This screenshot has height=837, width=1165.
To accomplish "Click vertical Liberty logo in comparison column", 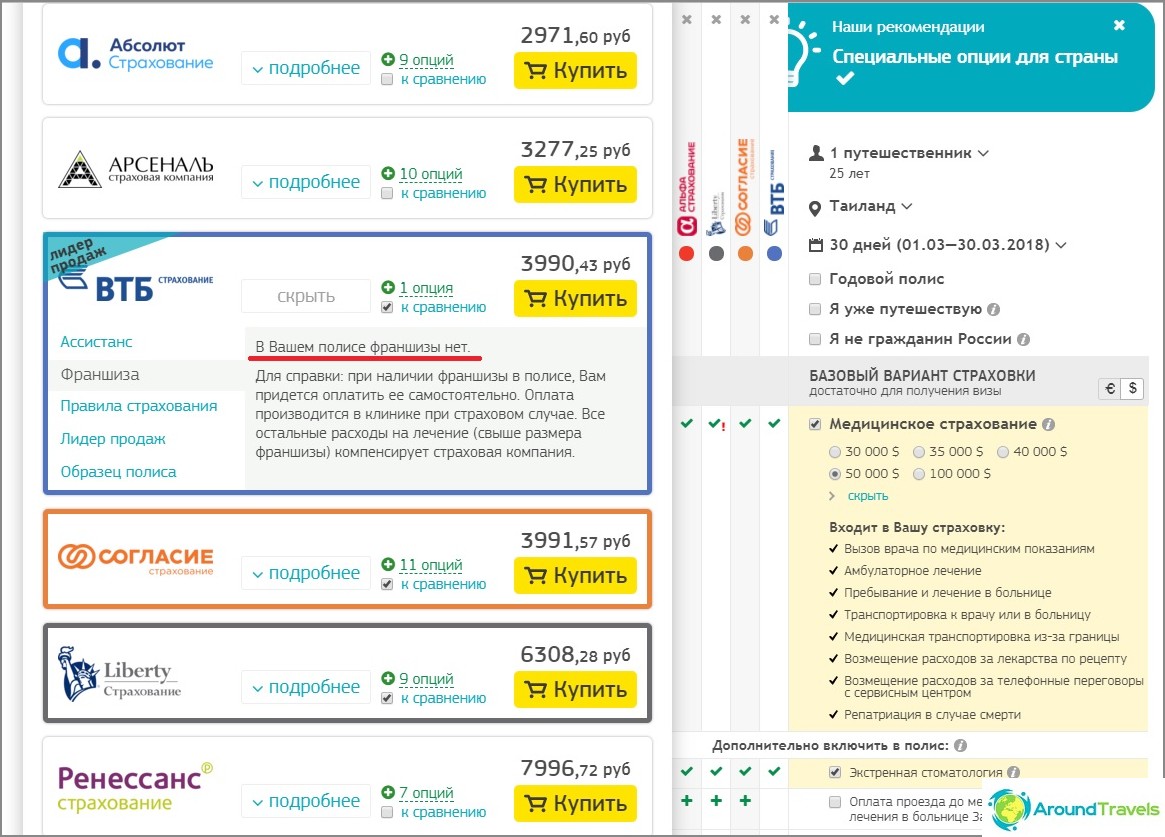I will pyautogui.click(x=715, y=214).
